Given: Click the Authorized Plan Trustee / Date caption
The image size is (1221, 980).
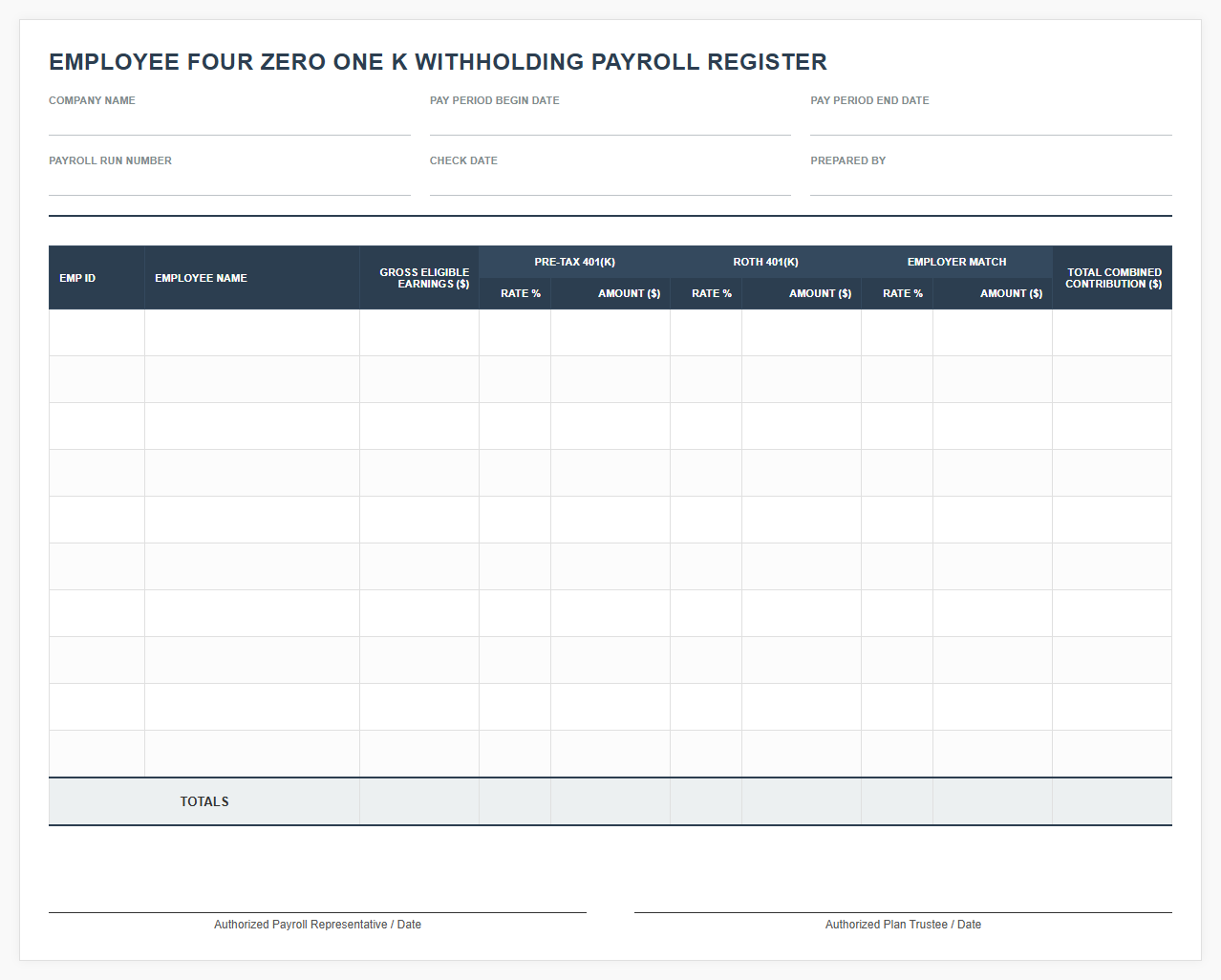Looking at the screenshot, I should [x=903, y=925].
